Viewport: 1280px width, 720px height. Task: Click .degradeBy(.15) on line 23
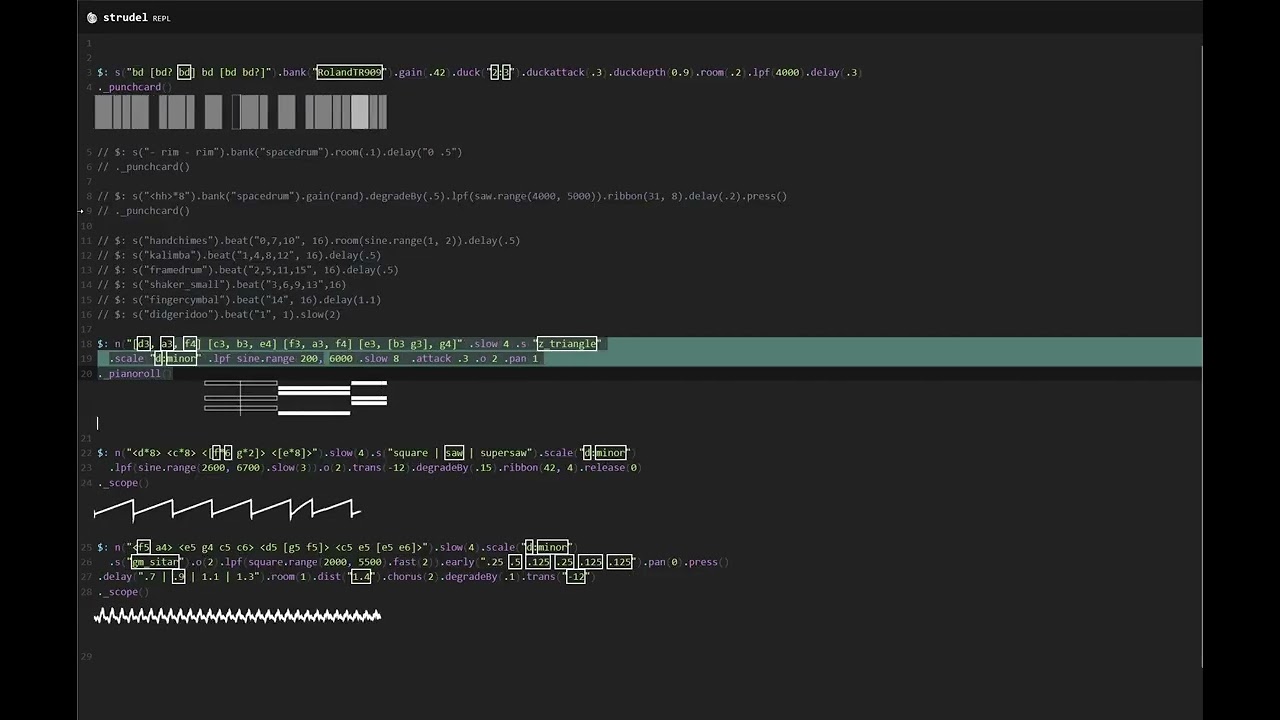[x=453, y=468]
